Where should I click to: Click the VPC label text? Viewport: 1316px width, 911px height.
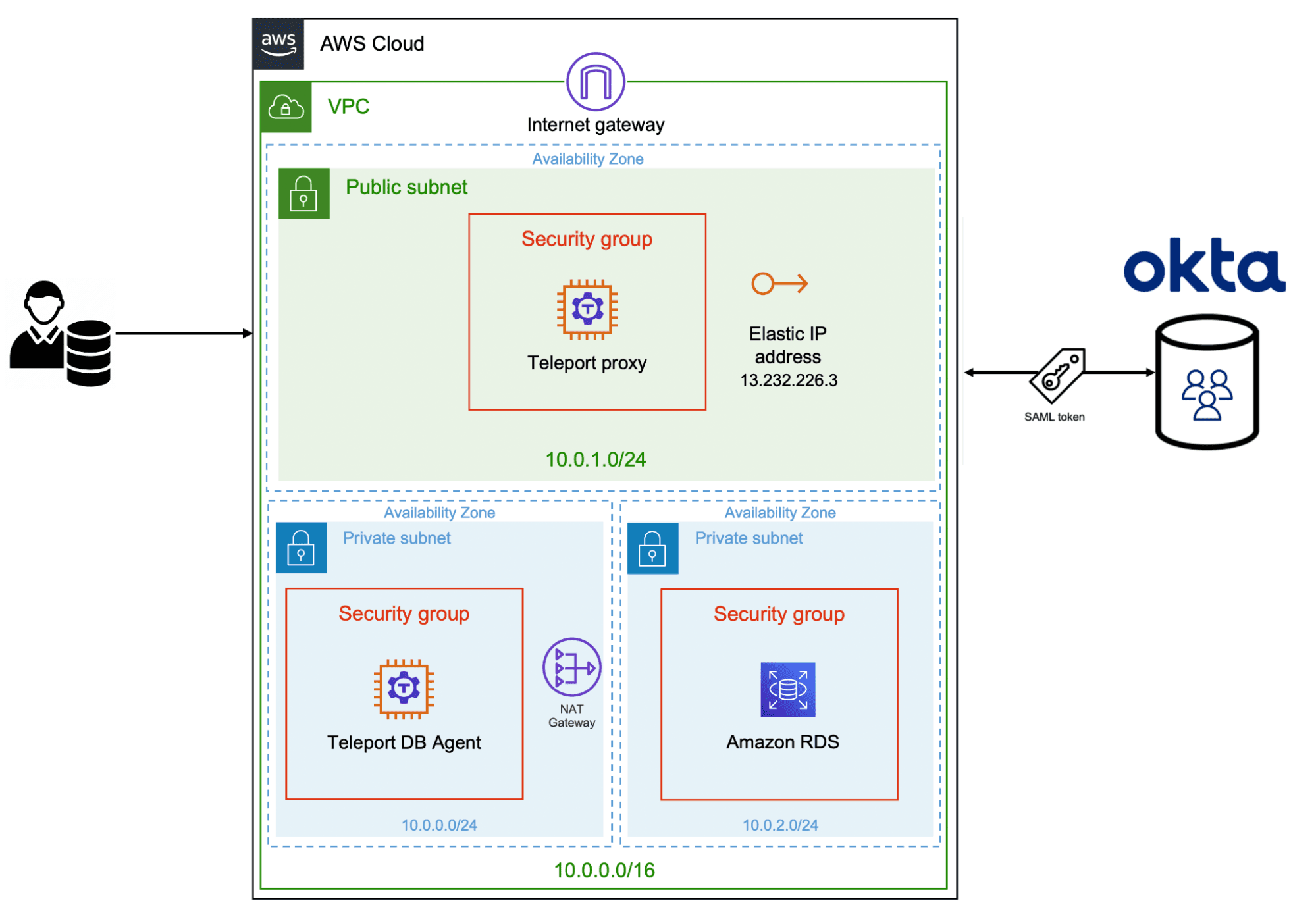[x=348, y=106]
